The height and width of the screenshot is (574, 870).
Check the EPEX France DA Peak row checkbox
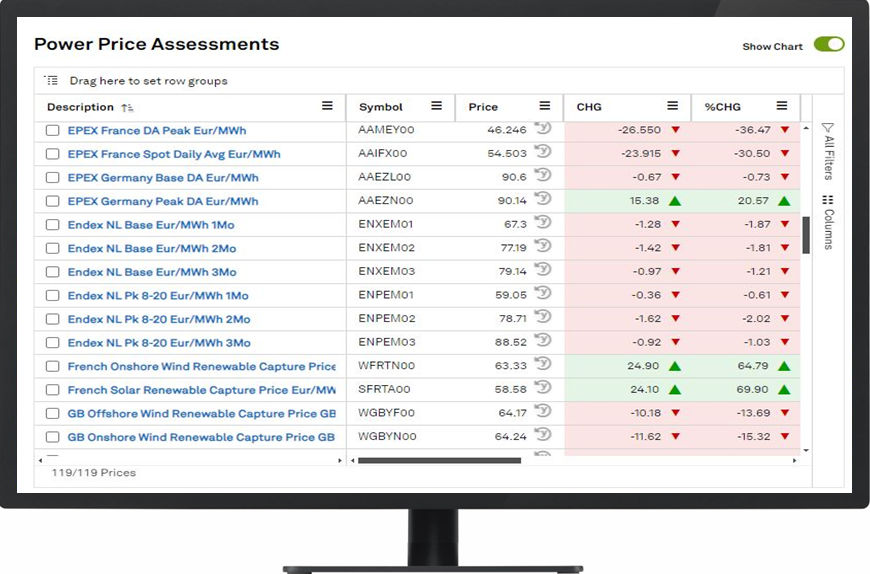[x=53, y=130]
